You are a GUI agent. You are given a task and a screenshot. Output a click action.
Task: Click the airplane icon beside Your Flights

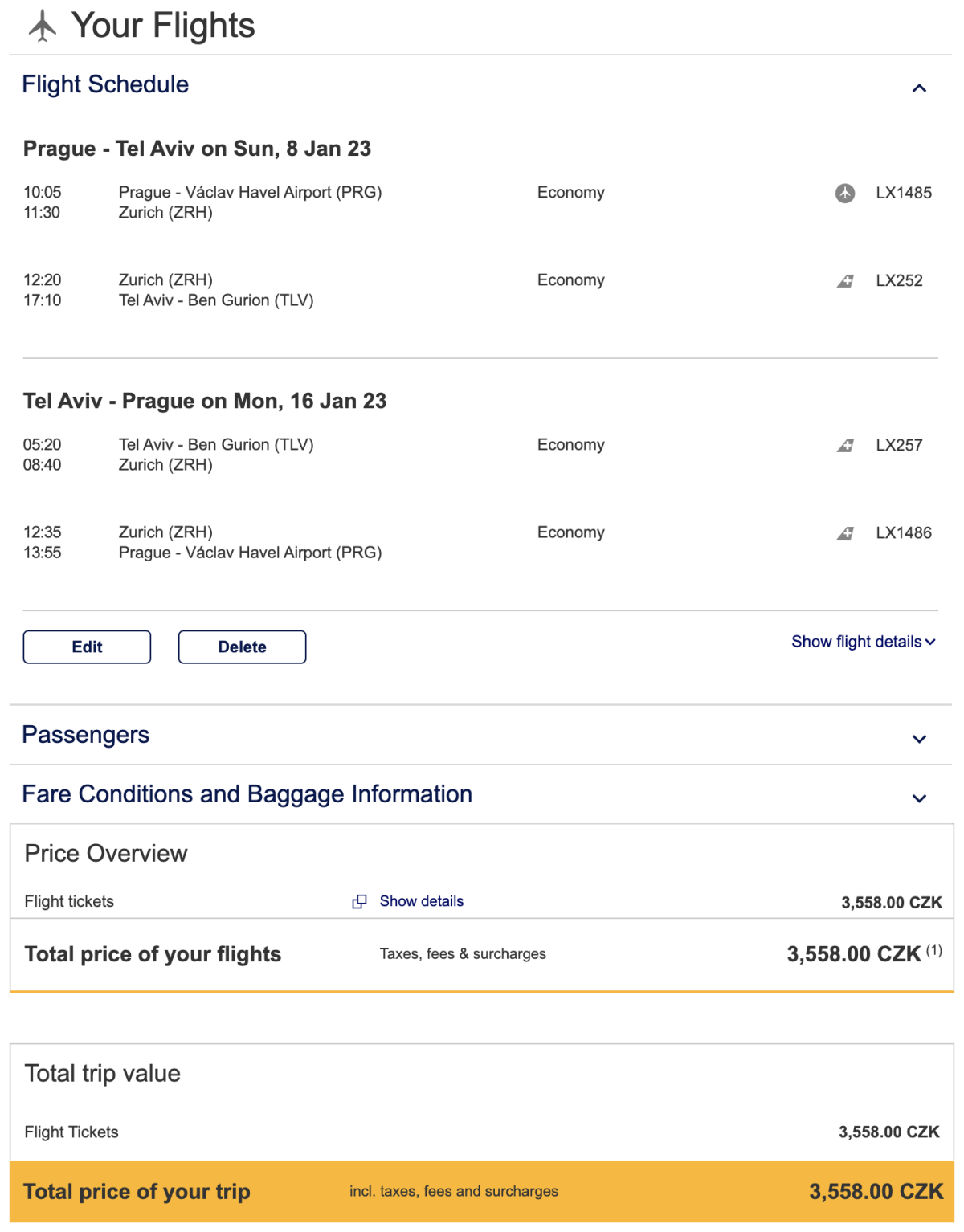pos(43,26)
